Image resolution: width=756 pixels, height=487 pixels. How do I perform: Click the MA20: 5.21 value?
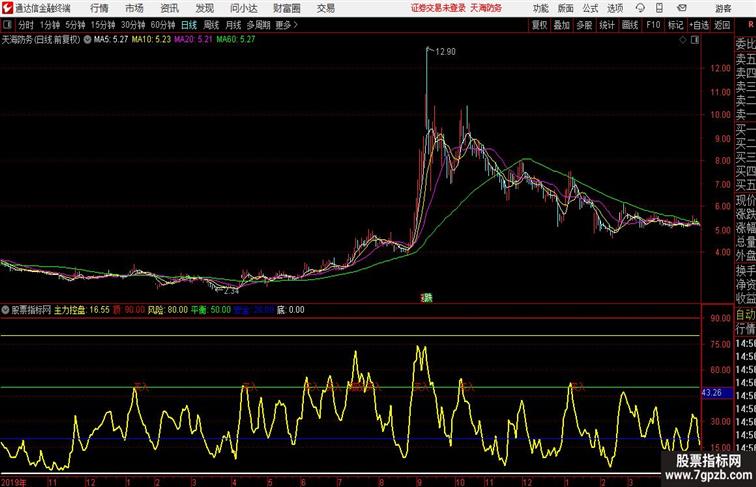click(193, 40)
